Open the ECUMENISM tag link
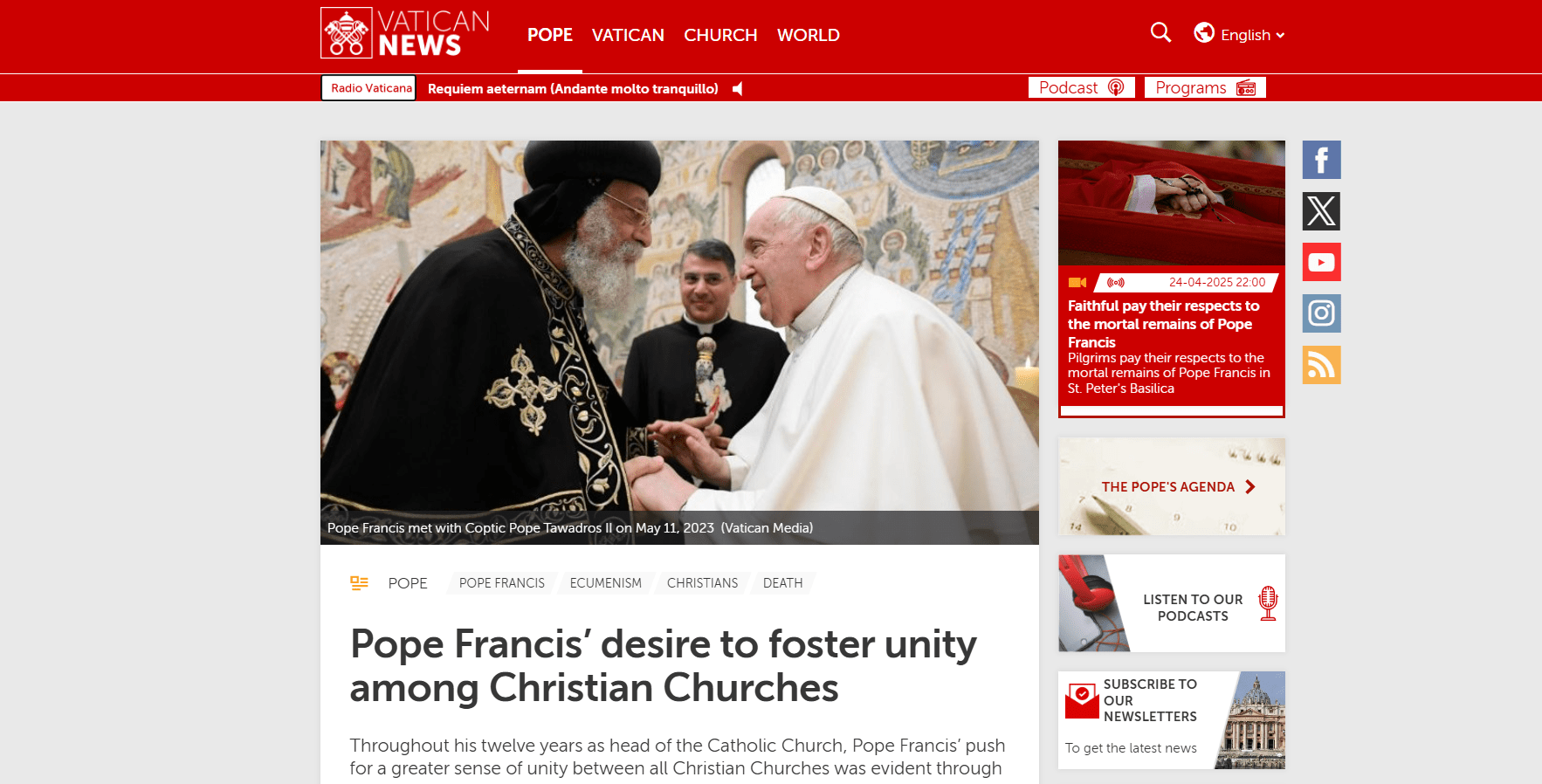1542x784 pixels. 605,583
